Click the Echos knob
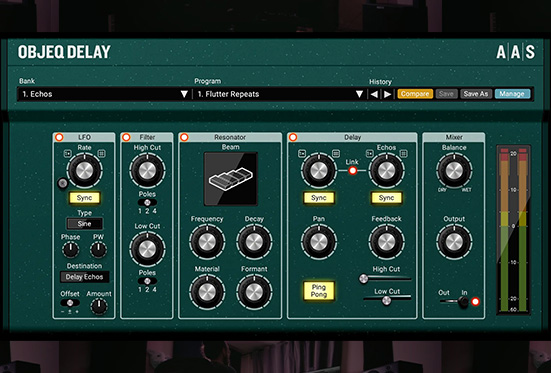 [387, 171]
